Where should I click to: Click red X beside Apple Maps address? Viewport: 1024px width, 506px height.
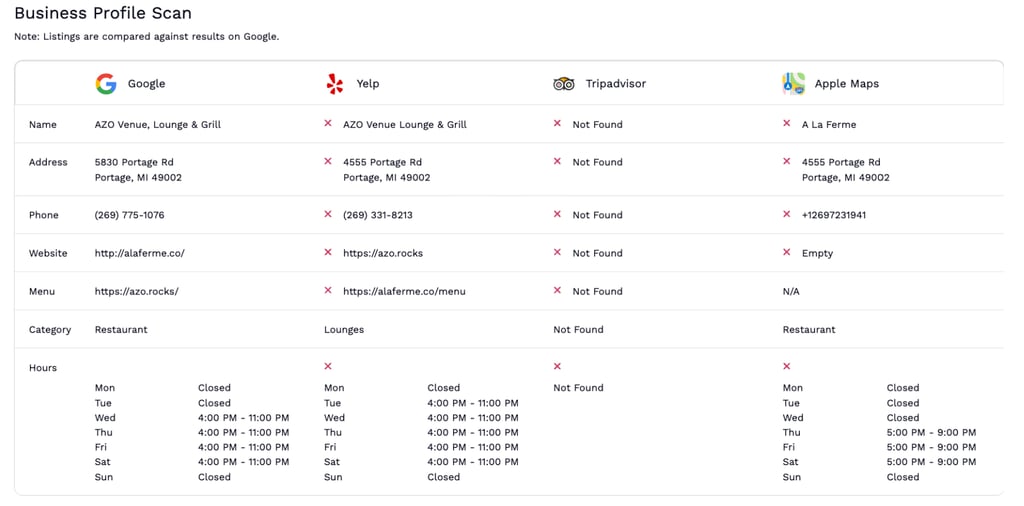tap(786, 161)
